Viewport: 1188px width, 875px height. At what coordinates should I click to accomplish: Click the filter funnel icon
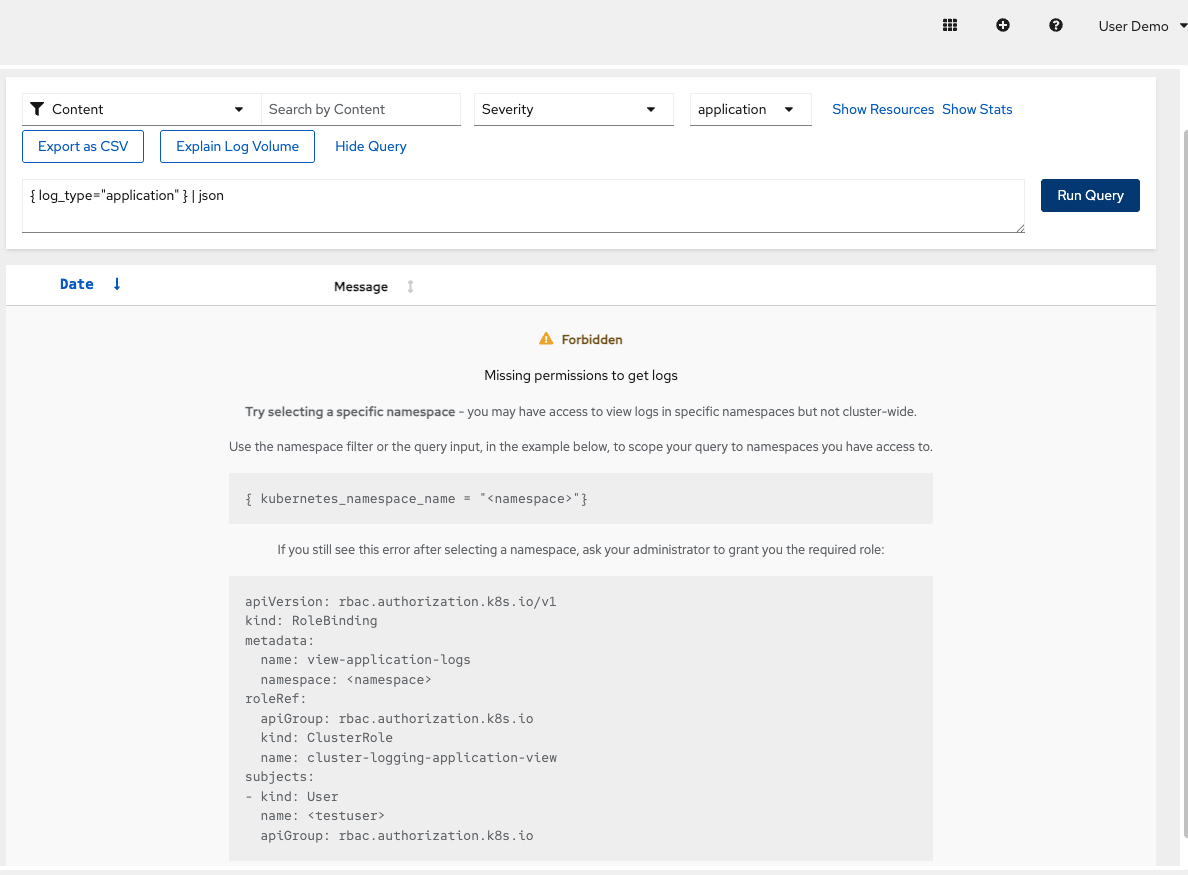(x=37, y=109)
